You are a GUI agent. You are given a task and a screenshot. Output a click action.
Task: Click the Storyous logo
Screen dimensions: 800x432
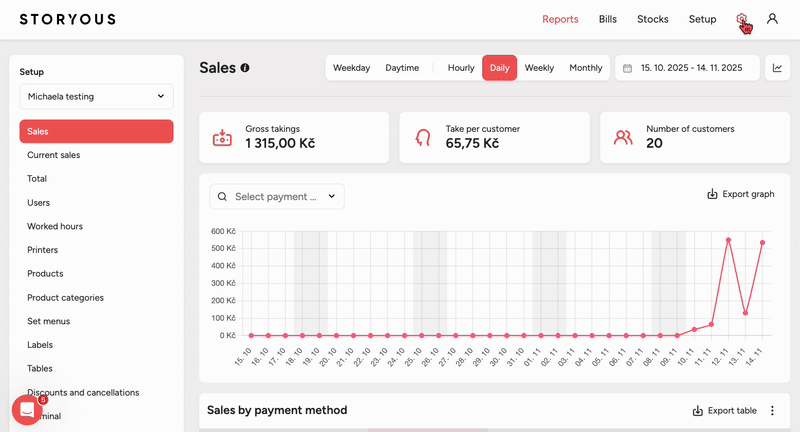click(67, 19)
